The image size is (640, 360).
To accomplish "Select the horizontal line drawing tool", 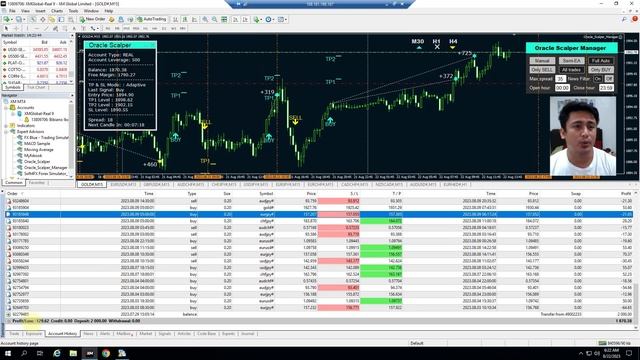I will click(37, 29).
